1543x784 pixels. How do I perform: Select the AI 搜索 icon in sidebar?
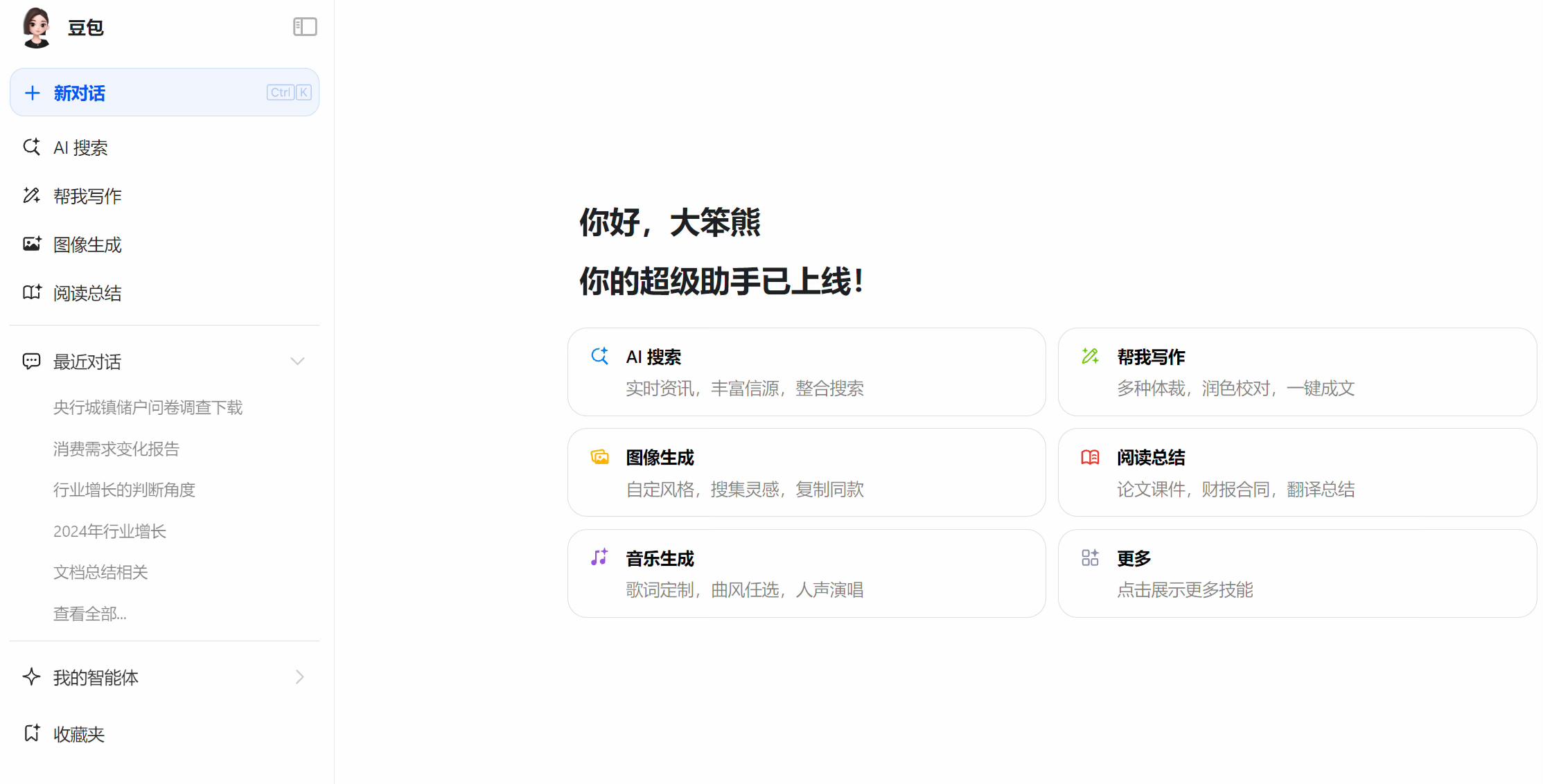(31, 147)
